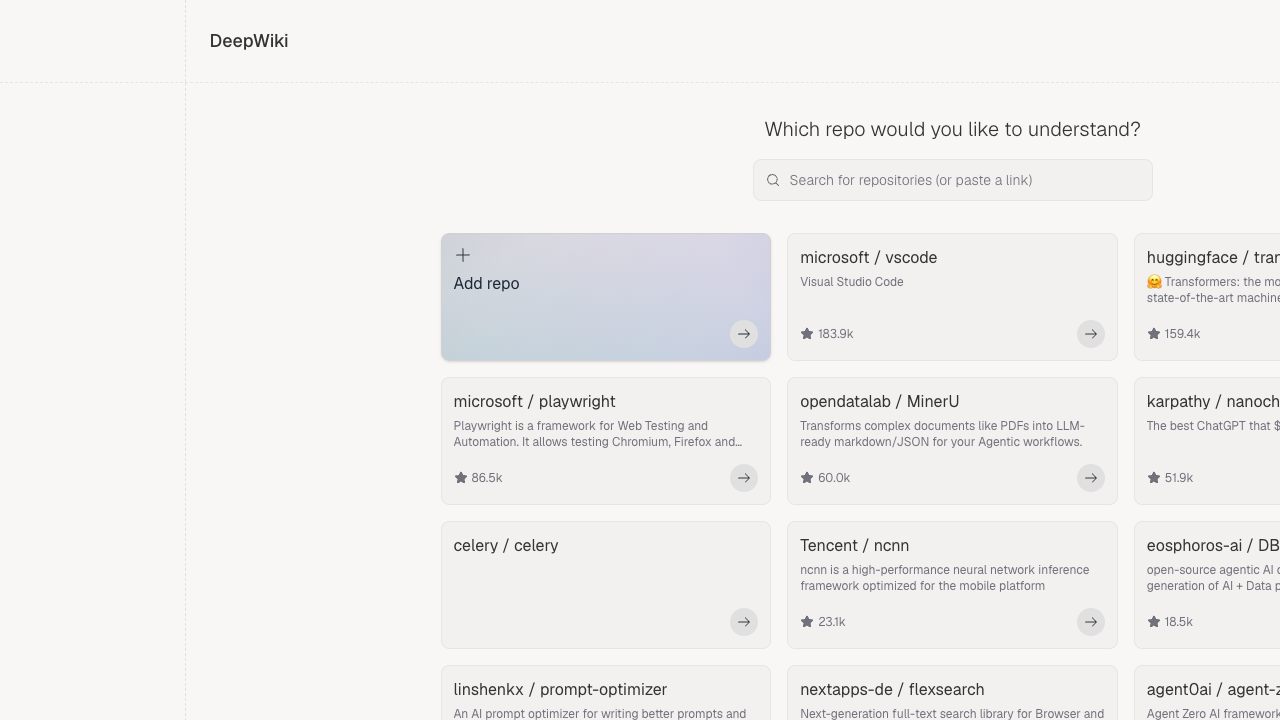Select the Add repo label
The height and width of the screenshot is (720, 1280).
pos(487,284)
